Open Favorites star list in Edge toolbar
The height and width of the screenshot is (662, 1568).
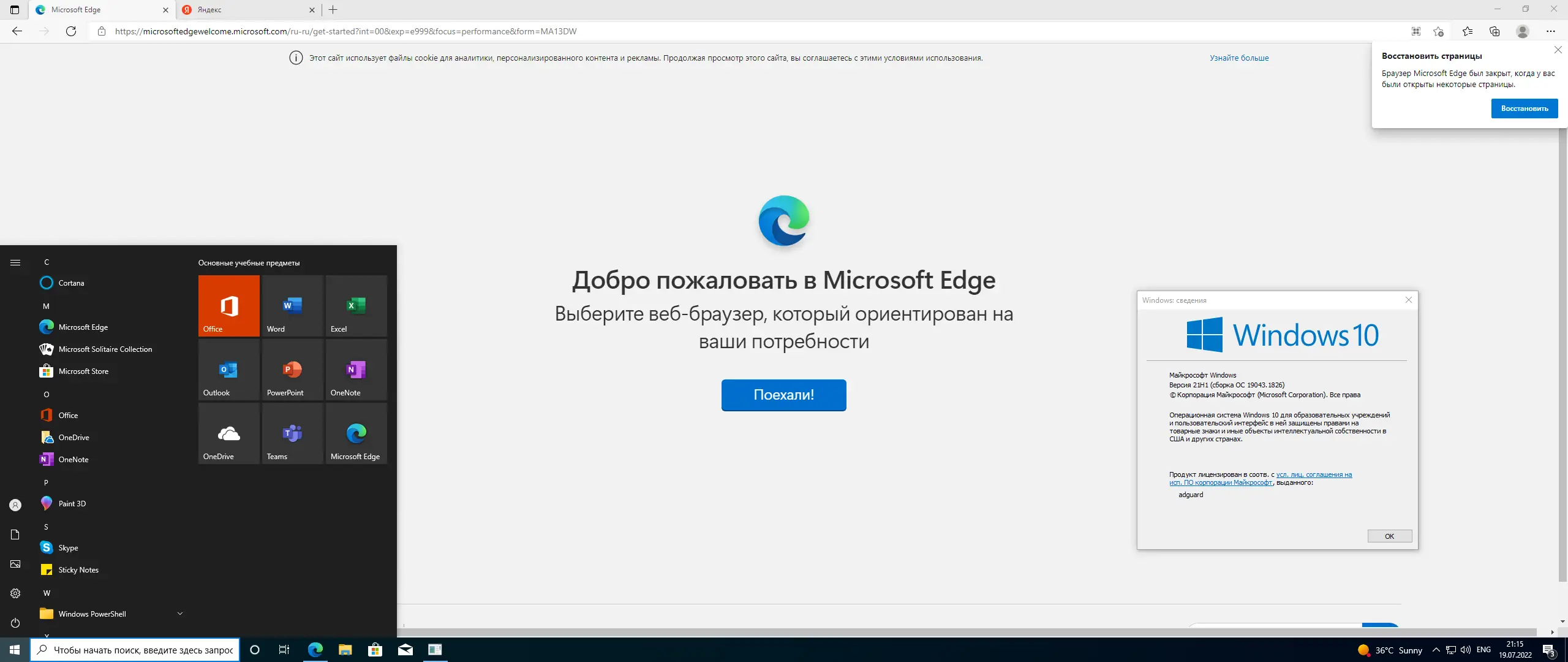1467,31
